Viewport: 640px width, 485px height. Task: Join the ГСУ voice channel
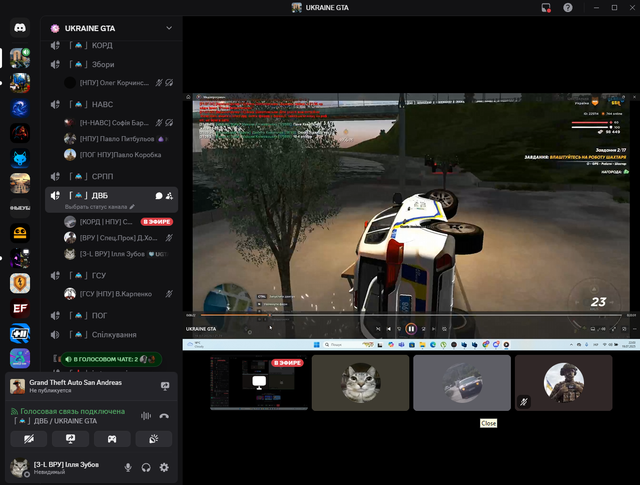[111, 276]
